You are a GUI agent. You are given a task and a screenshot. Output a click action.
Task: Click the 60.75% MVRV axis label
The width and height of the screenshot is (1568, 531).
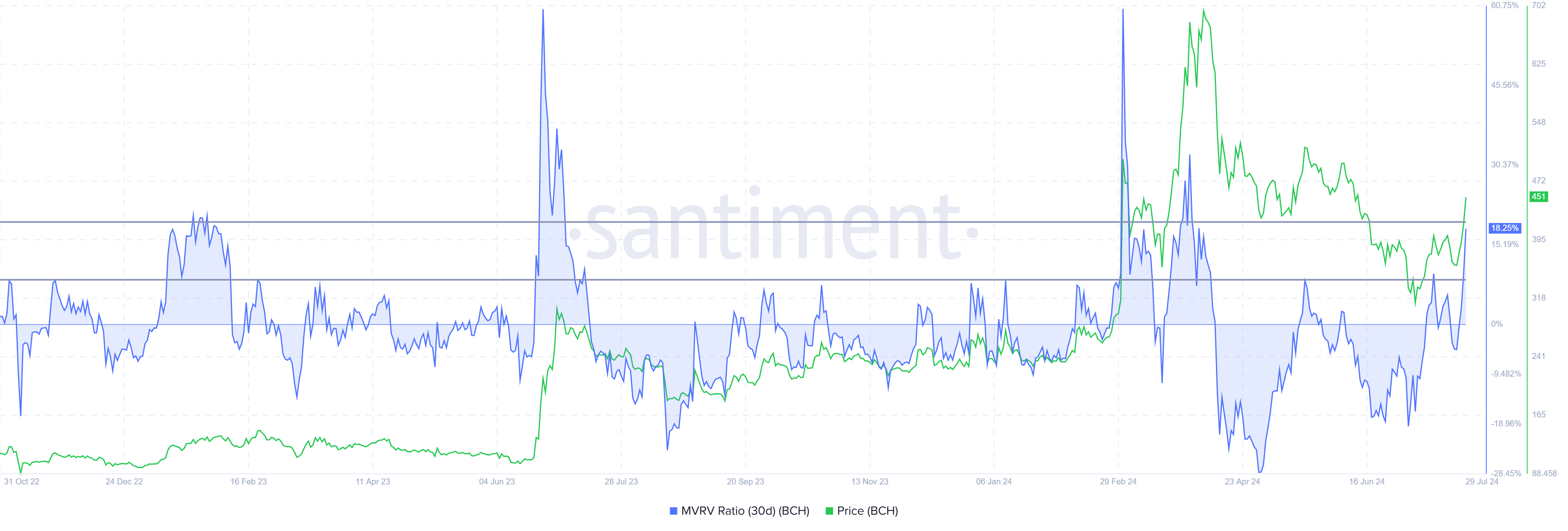click(1504, 5)
